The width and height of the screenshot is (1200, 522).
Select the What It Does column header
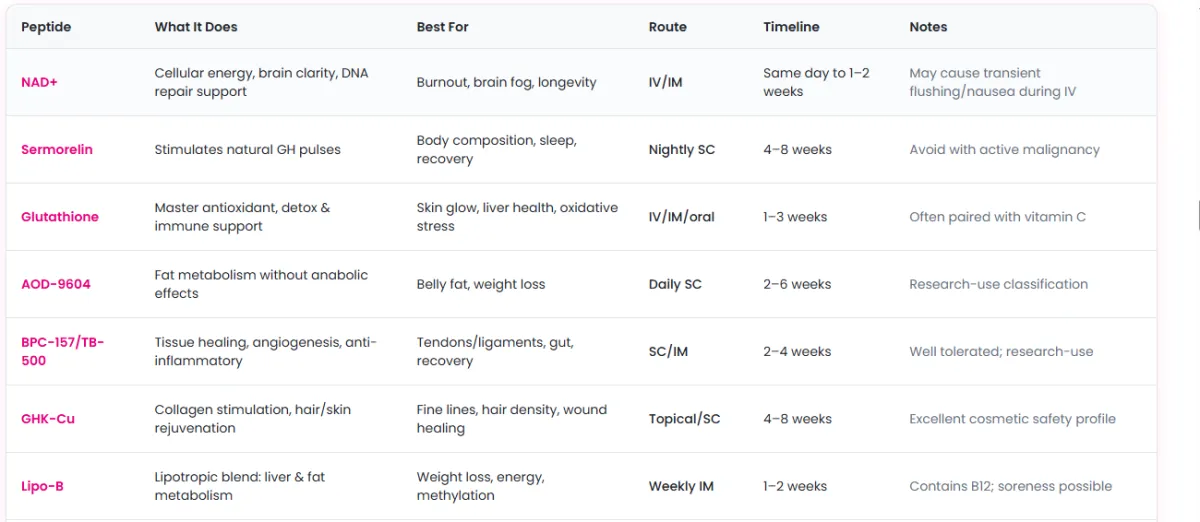coord(196,27)
